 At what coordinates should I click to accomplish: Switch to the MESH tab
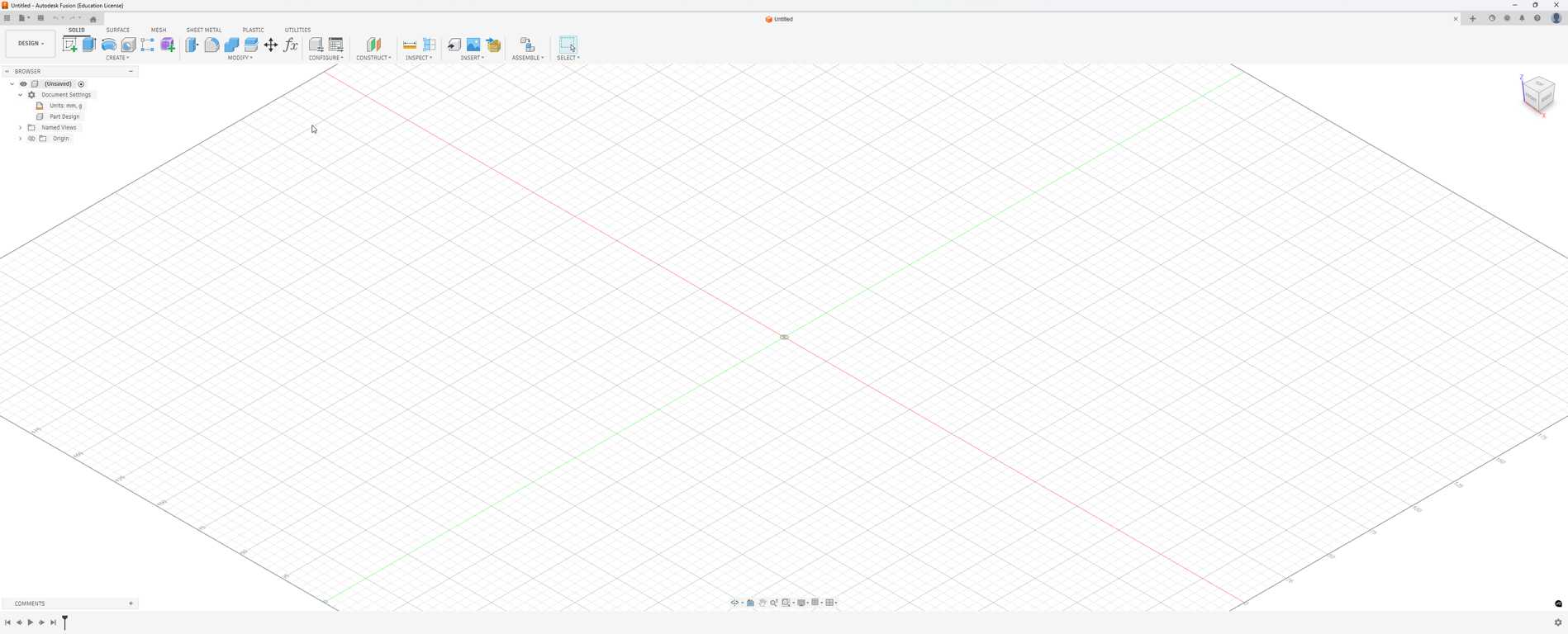click(159, 30)
